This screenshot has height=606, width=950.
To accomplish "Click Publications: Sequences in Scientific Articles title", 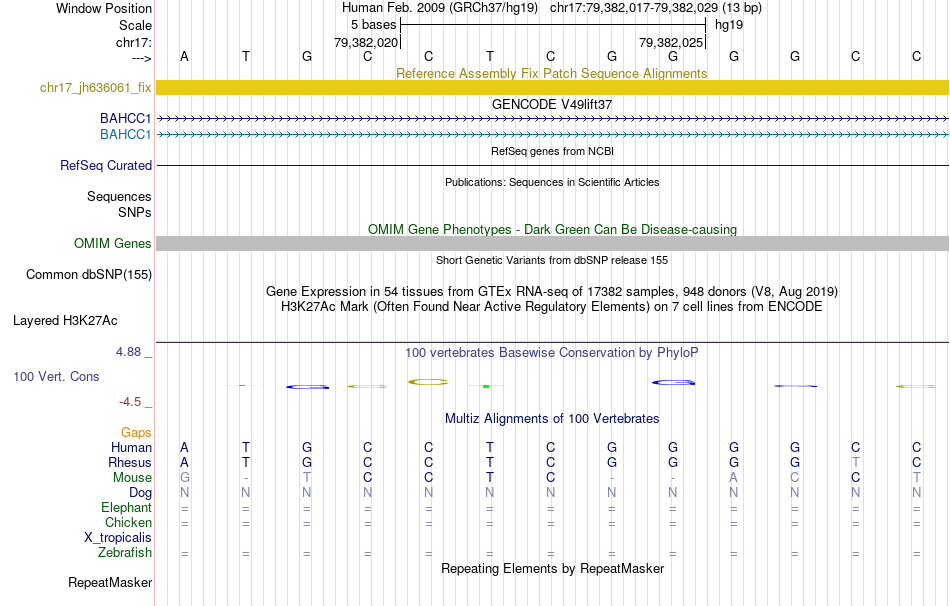I will [x=552, y=182].
